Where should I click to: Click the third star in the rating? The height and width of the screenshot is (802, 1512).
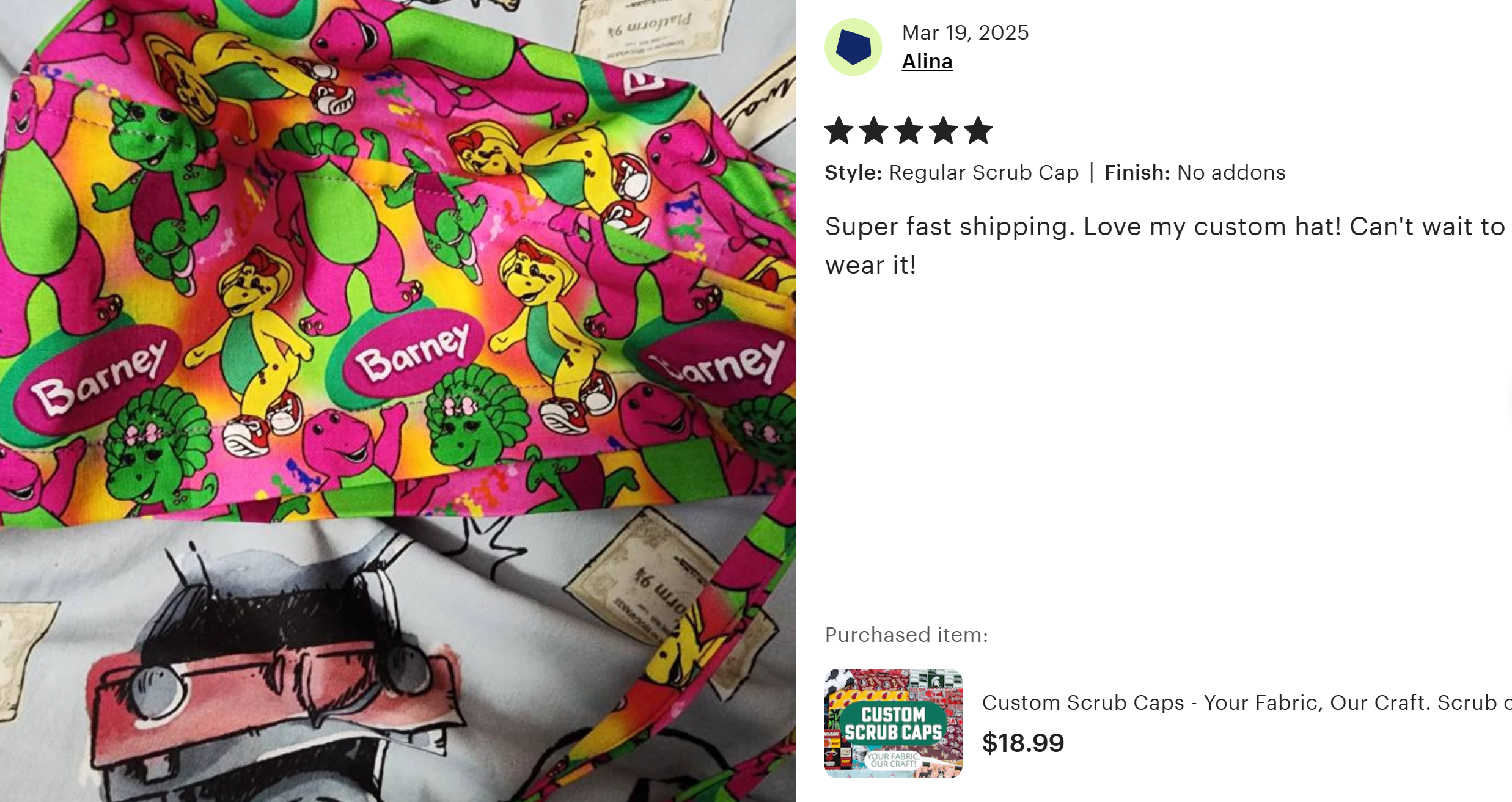909,131
